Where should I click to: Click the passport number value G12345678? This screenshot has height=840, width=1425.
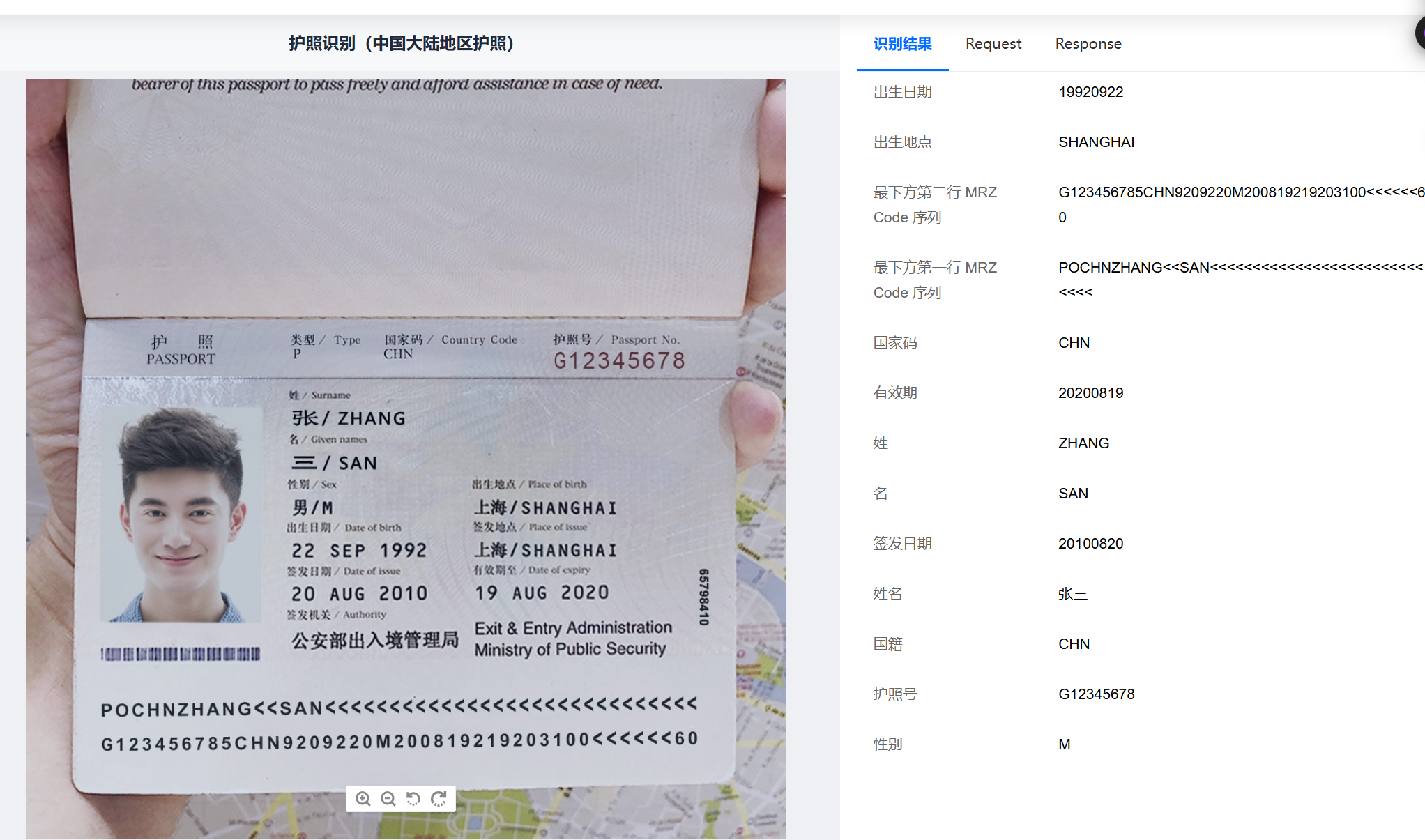click(x=1096, y=694)
